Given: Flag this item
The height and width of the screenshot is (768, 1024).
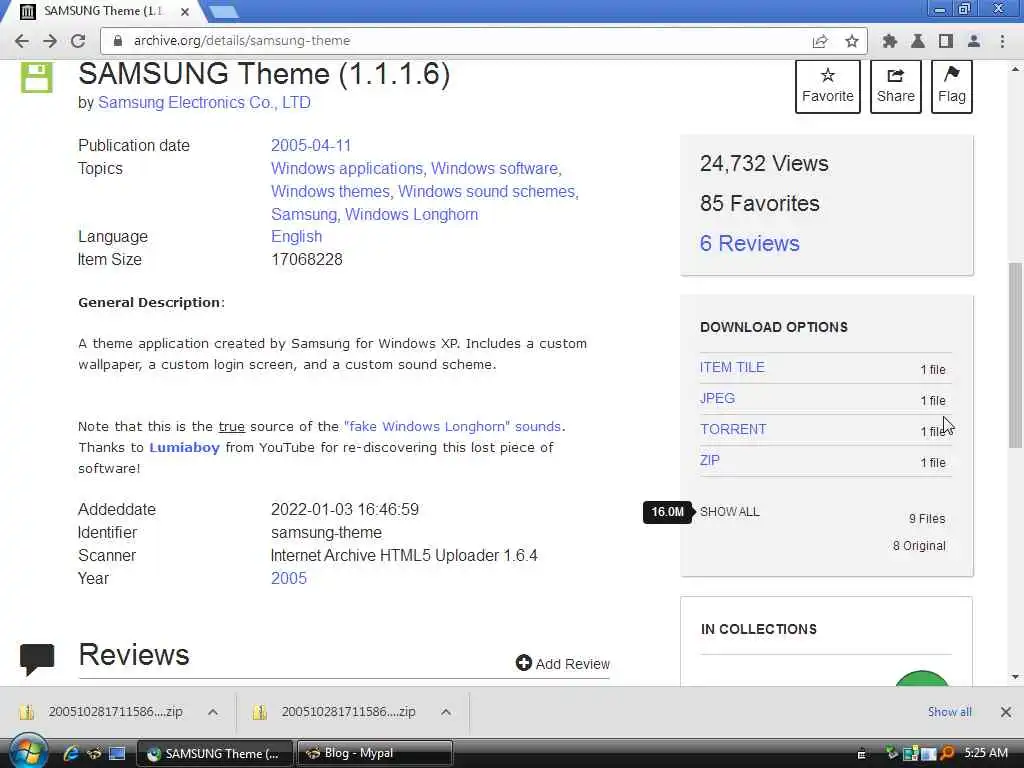Looking at the screenshot, I should pyautogui.click(x=952, y=86).
